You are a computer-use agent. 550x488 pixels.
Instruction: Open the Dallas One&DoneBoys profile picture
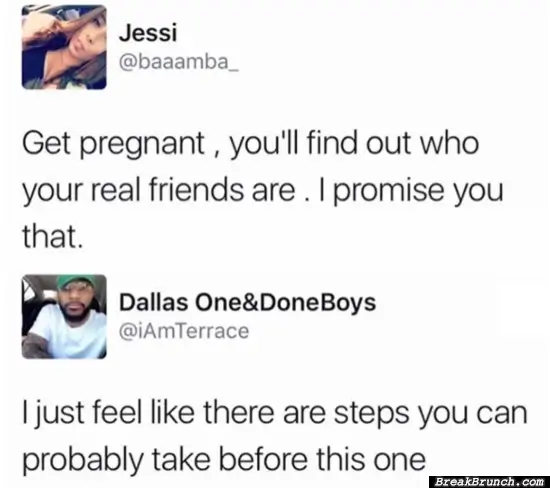(64, 317)
